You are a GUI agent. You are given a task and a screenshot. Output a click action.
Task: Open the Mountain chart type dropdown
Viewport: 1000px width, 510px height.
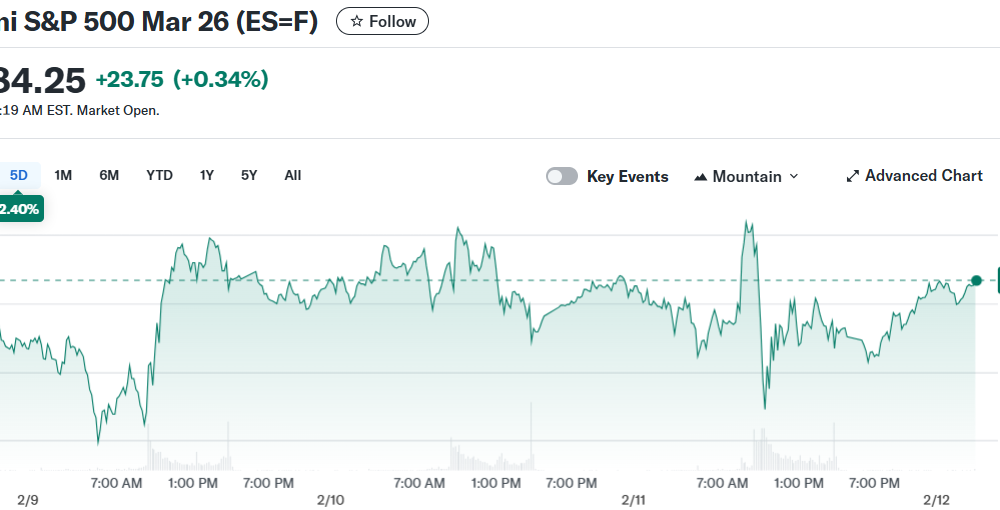pyautogui.click(x=746, y=177)
